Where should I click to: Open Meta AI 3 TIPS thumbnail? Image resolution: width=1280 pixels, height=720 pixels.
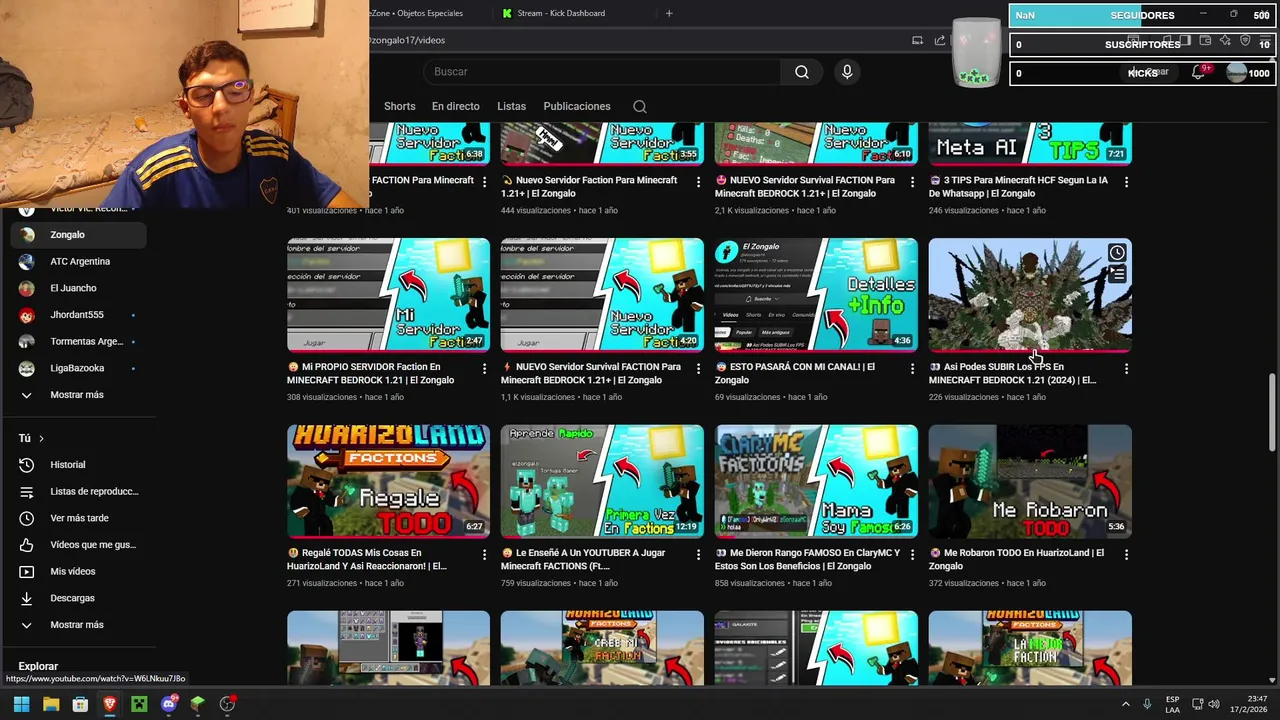(1030, 143)
